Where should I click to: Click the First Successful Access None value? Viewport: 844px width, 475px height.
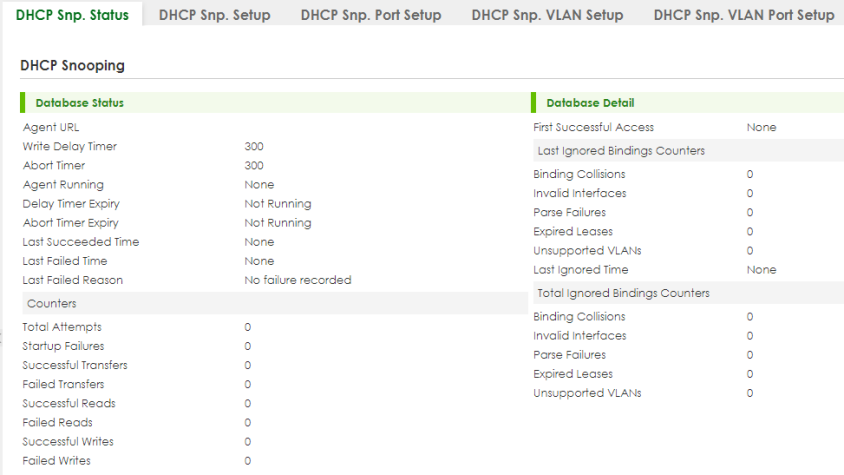click(761, 127)
